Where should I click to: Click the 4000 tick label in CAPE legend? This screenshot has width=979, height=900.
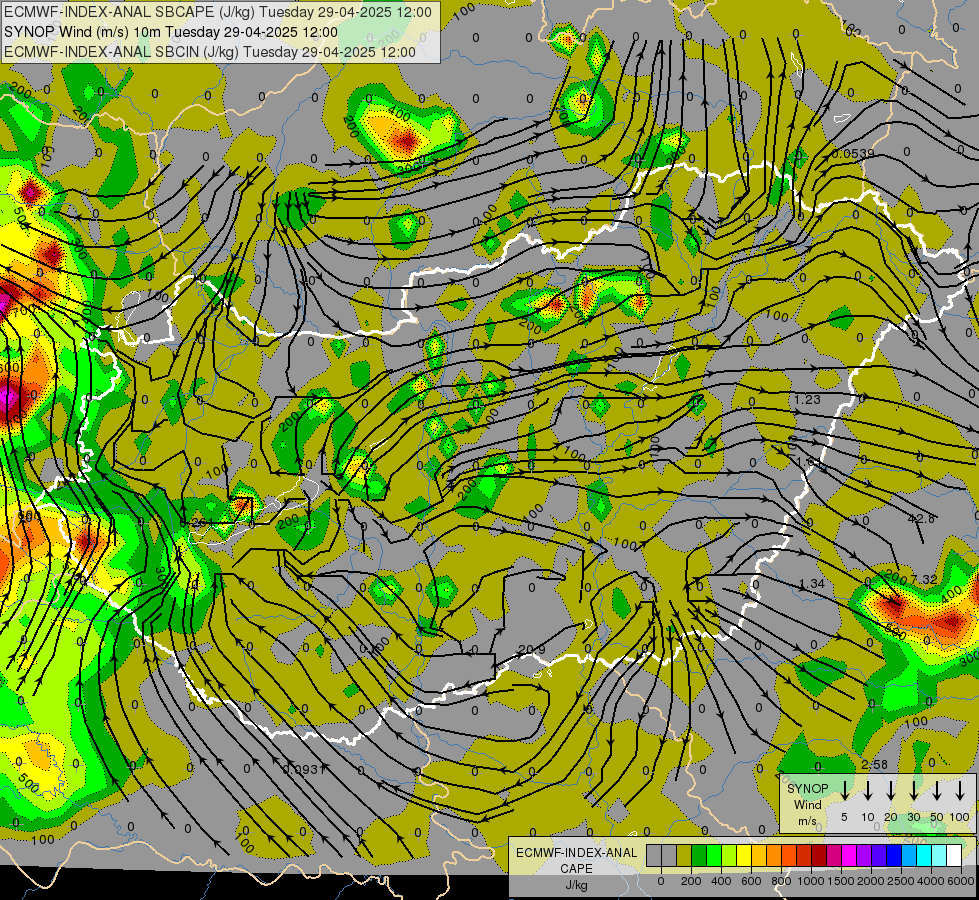click(931, 881)
